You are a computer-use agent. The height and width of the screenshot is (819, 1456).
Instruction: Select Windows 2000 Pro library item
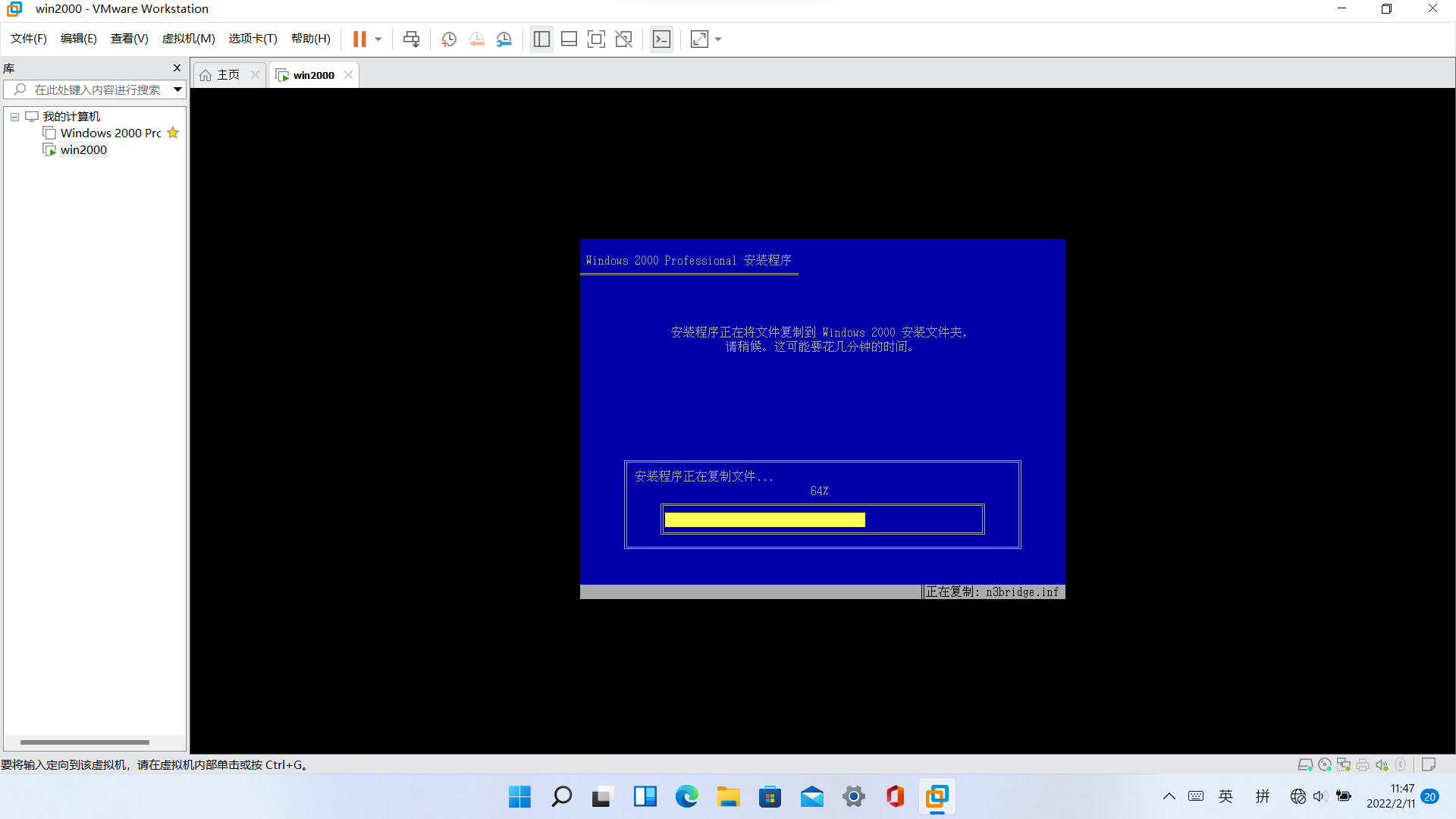coord(110,132)
